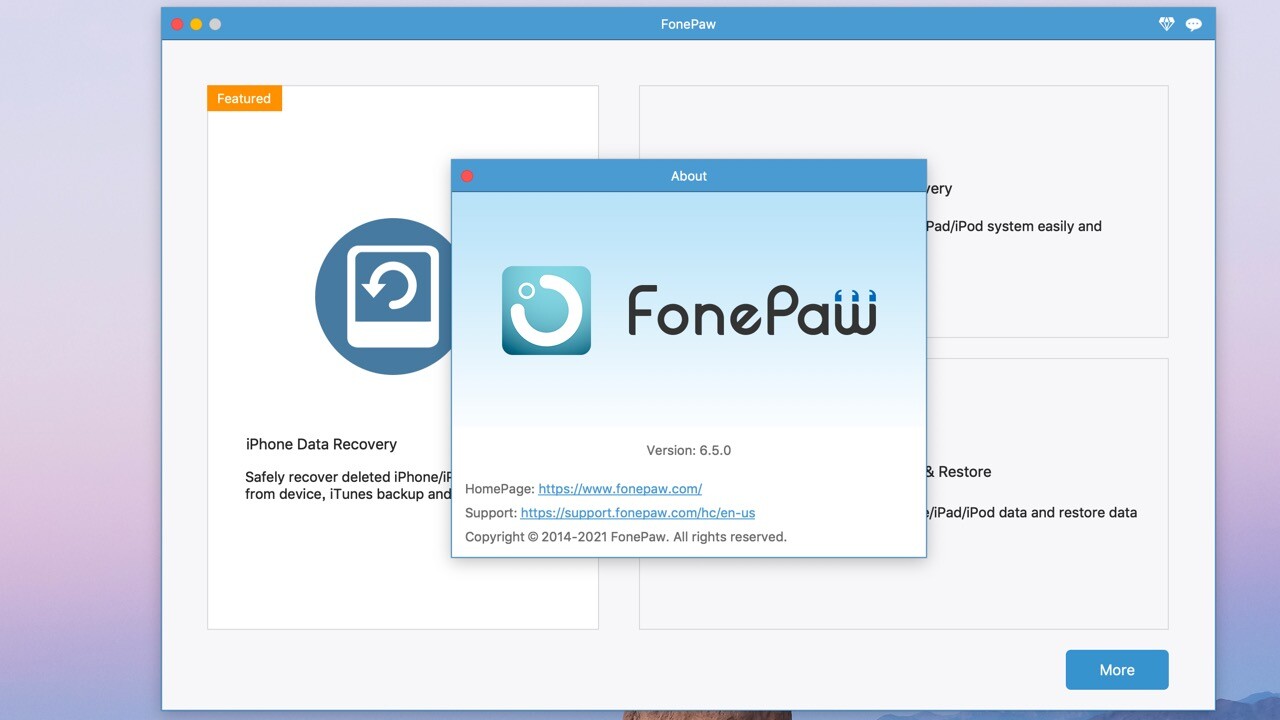Screen dimensions: 1280x720
Task: Click the "FonePaw" main window title
Action: pos(688,24)
